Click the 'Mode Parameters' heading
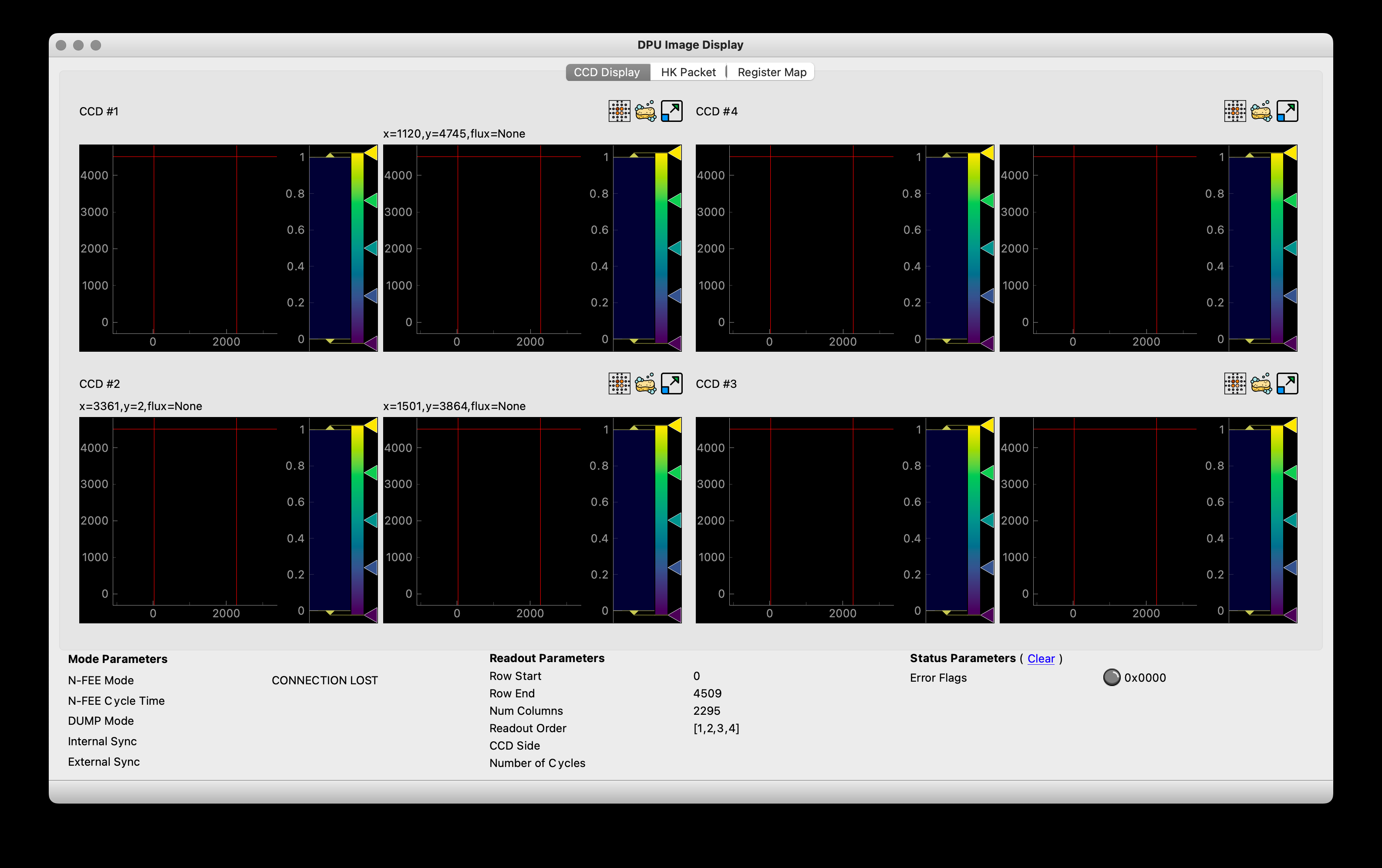 pyautogui.click(x=118, y=659)
